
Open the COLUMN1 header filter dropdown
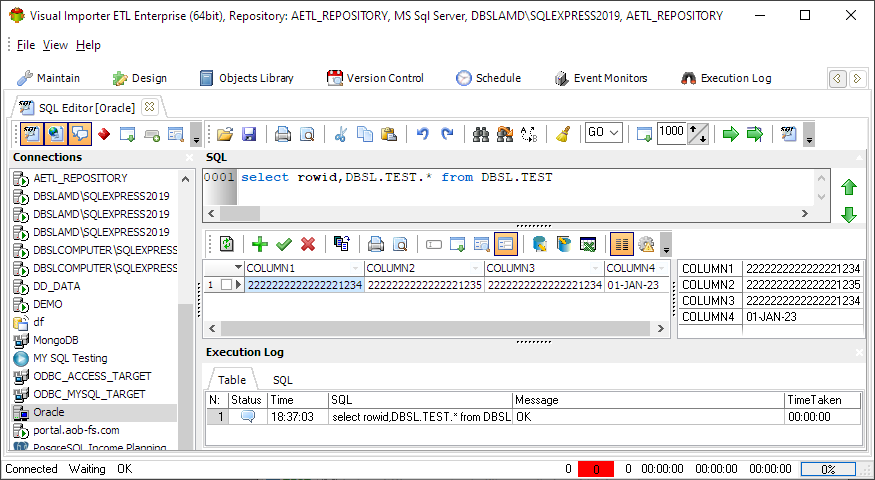tap(356, 268)
